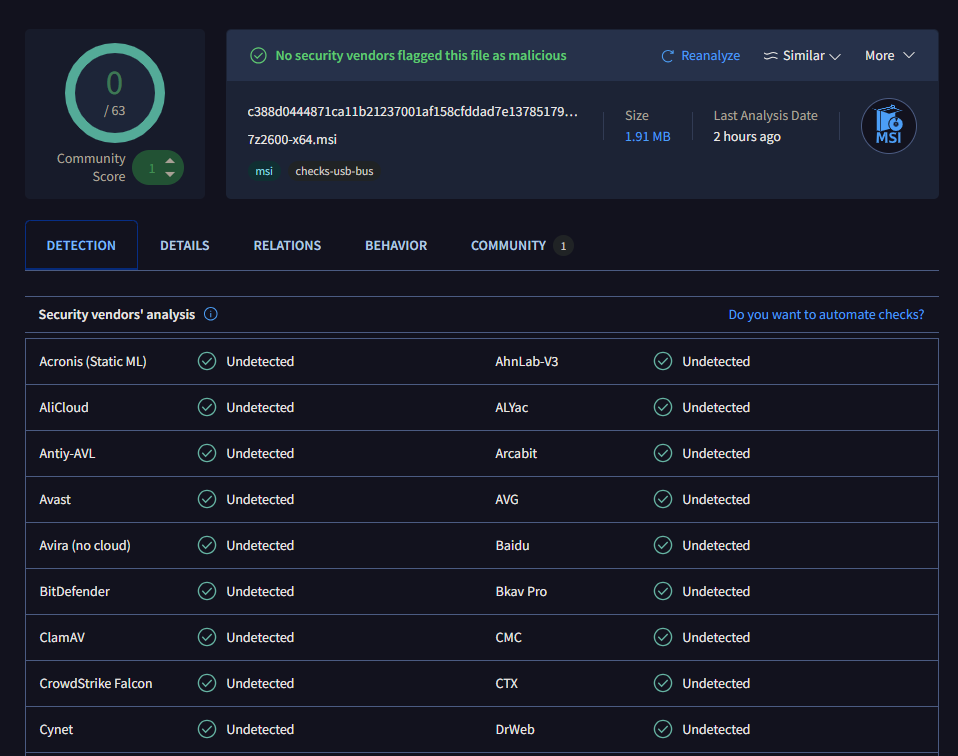Expand the Similar dropdown
Image resolution: width=958 pixels, height=756 pixels.
pyautogui.click(x=802, y=56)
